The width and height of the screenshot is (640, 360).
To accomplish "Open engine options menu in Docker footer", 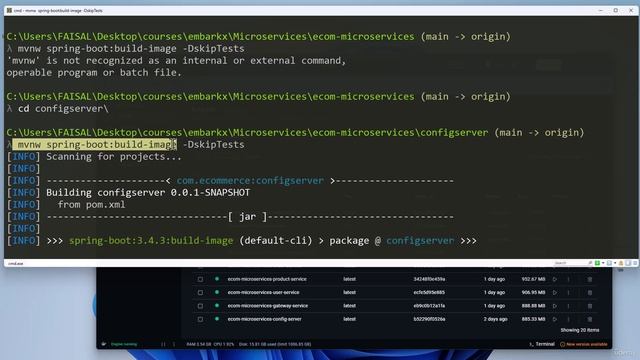I will tap(174, 344).
